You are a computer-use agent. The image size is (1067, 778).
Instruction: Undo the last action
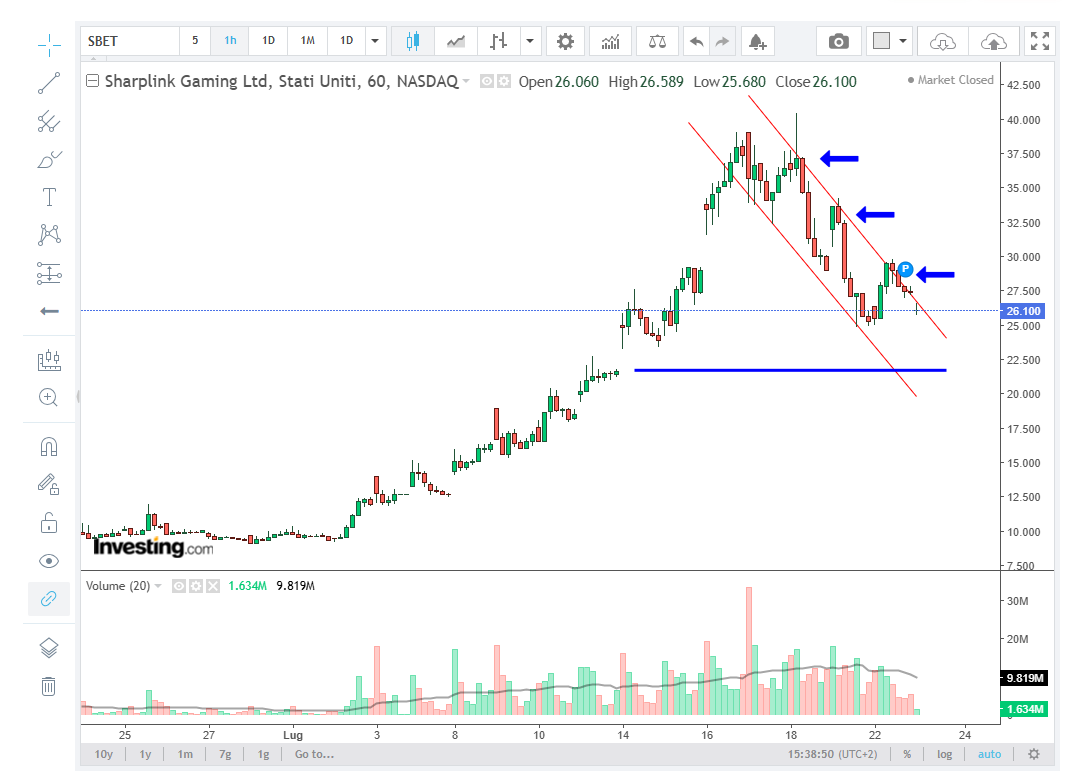coord(696,42)
